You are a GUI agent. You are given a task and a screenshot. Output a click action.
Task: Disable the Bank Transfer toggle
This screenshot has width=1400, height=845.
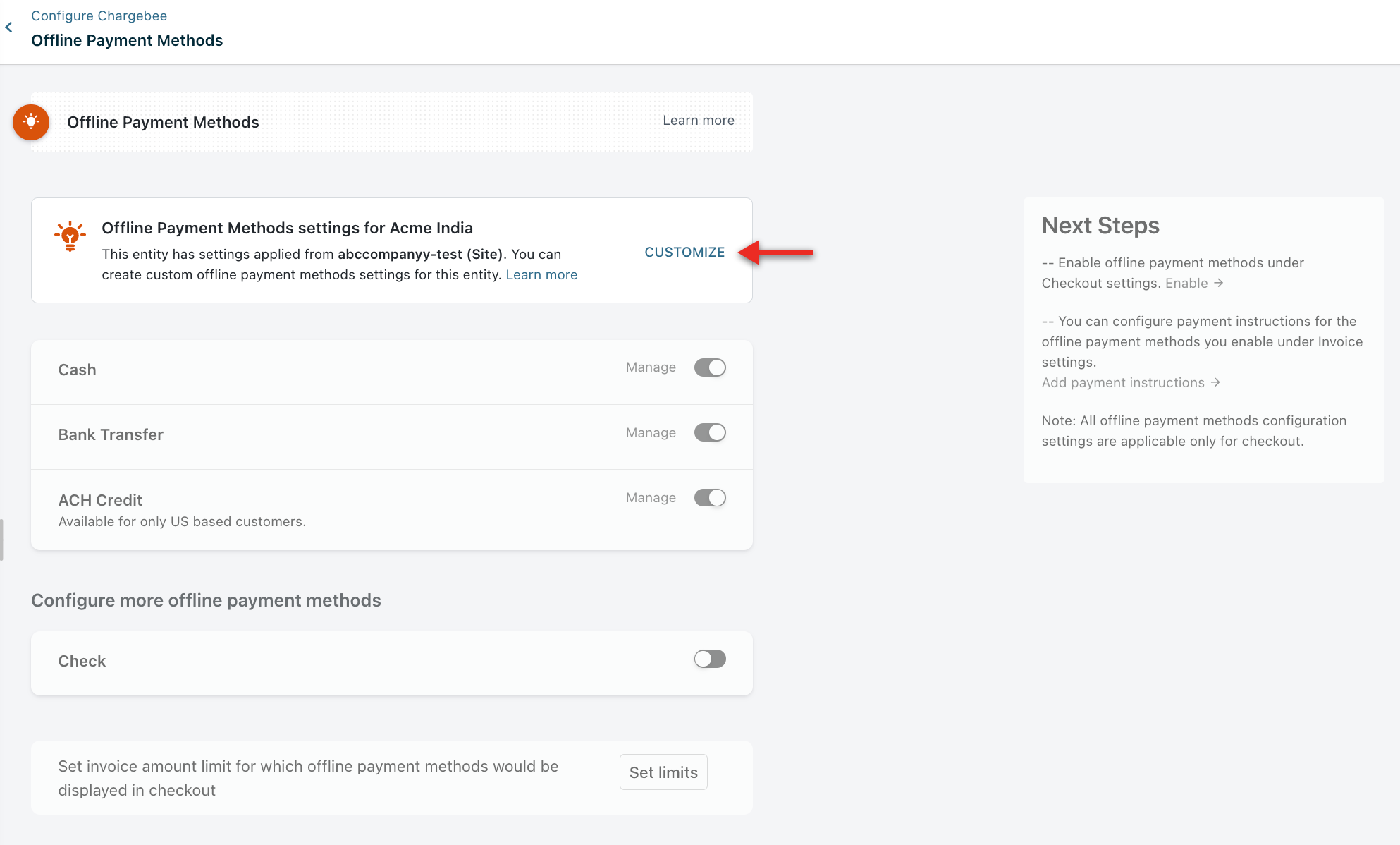click(x=709, y=432)
